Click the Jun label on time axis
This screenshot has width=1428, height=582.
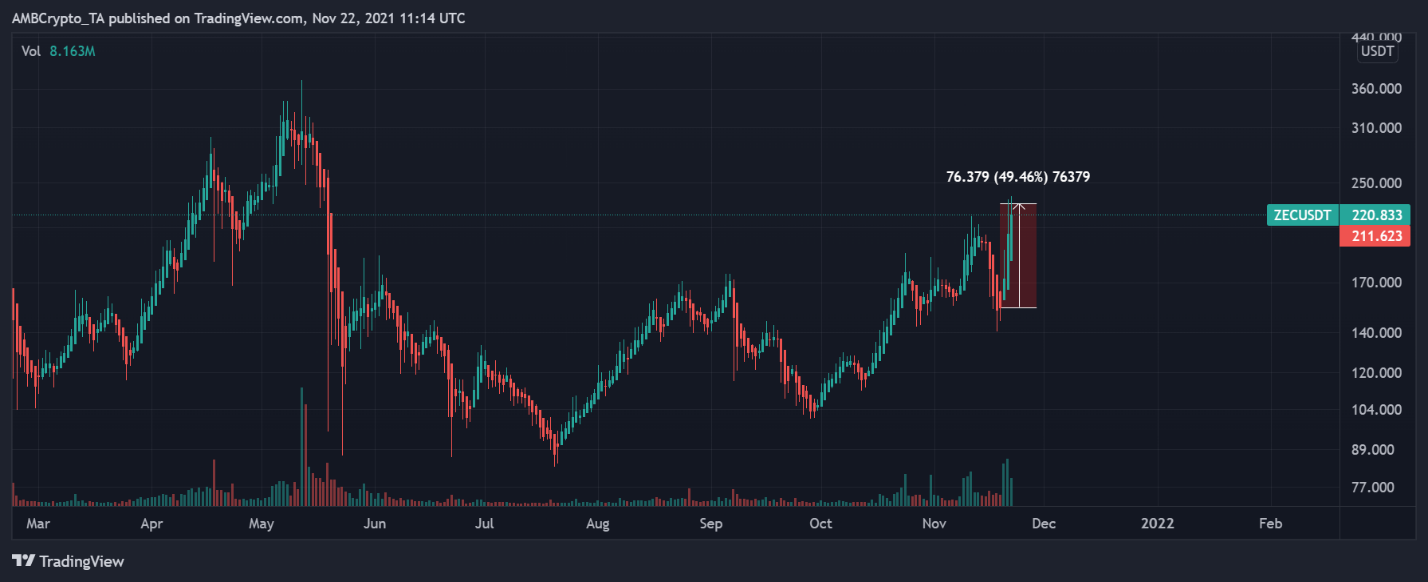[375, 523]
